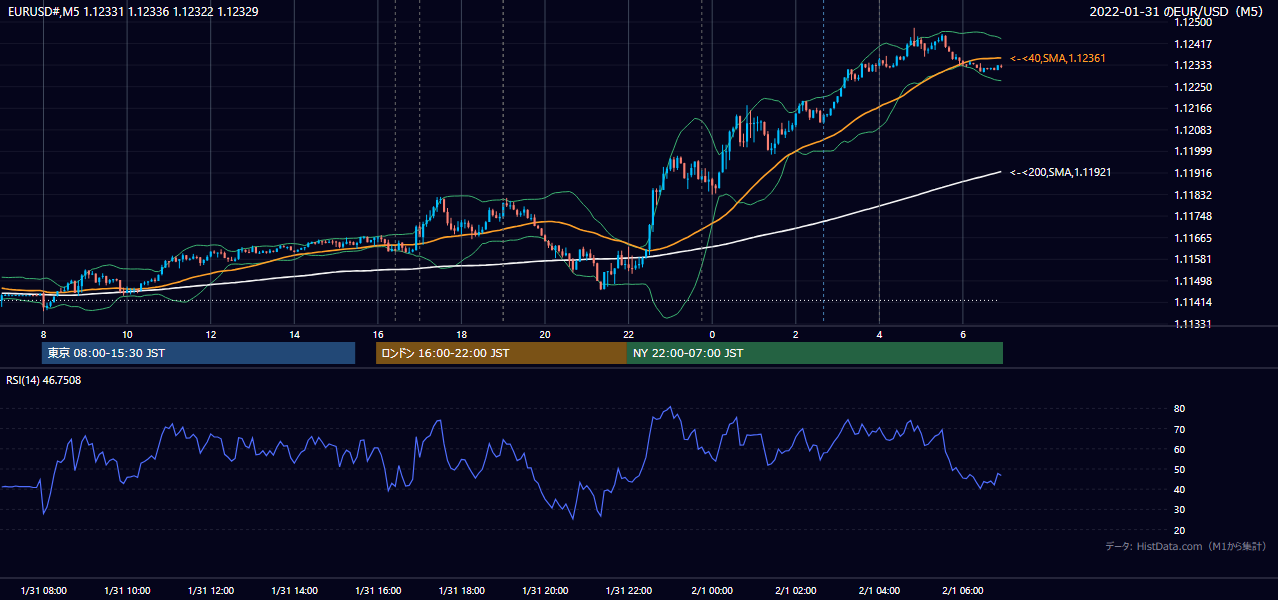Click price axis label 1.11581
The image size is (1278, 600).
coord(1193,259)
